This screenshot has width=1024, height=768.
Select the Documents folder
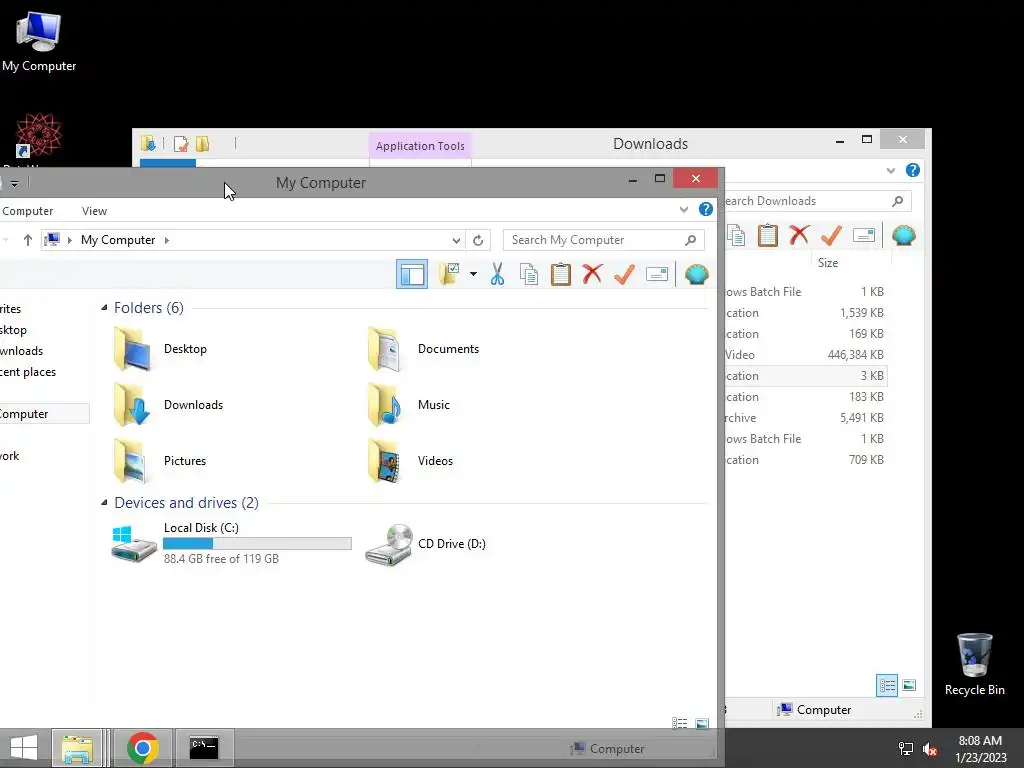tap(423, 349)
